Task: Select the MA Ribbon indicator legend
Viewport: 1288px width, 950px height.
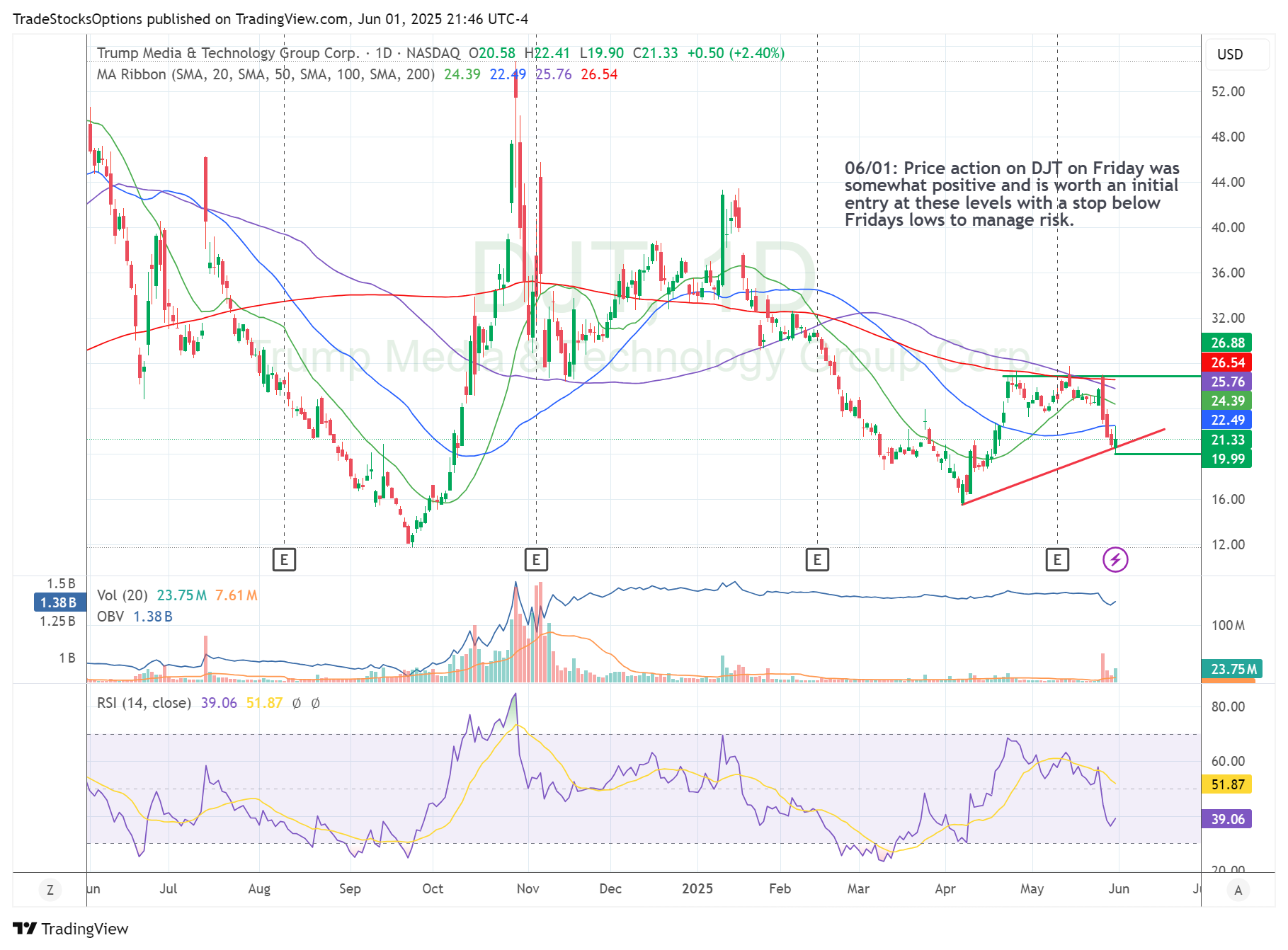Action: click(266, 74)
